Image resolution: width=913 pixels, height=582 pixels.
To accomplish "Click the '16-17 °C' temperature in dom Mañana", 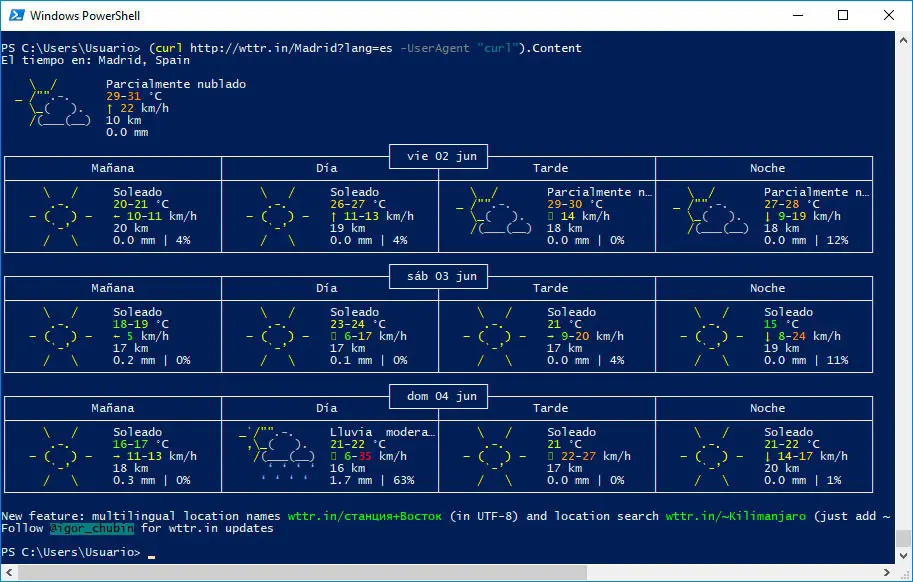I will click(x=141, y=444).
